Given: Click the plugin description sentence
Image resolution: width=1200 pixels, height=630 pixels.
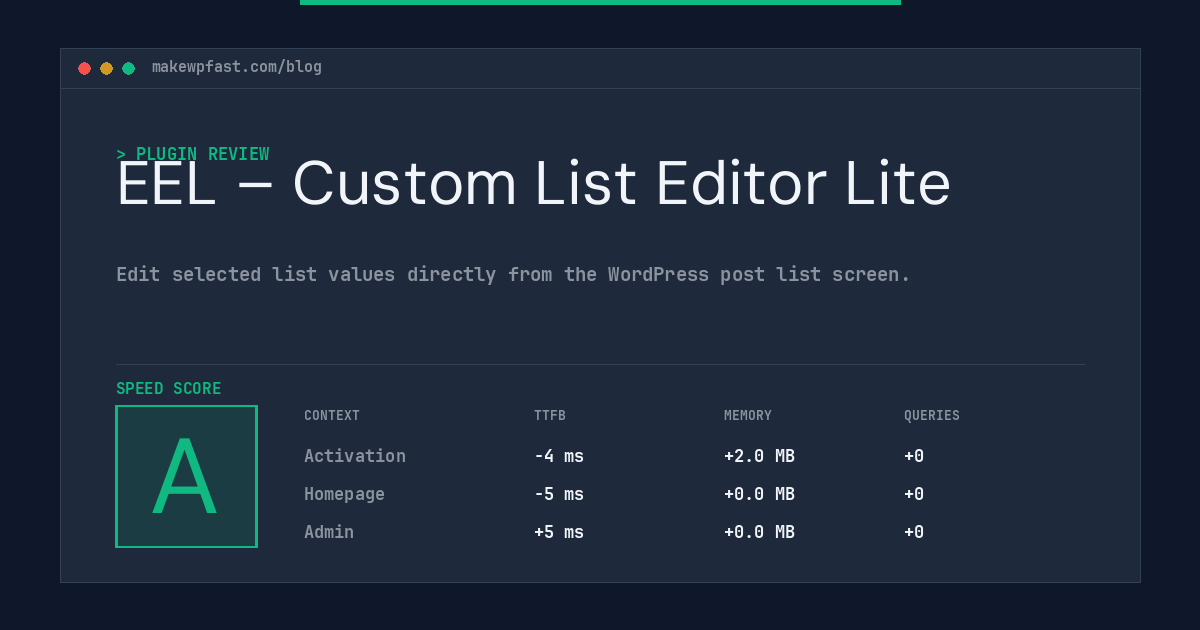Looking at the screenshot, I should click(x=513, y=274).
